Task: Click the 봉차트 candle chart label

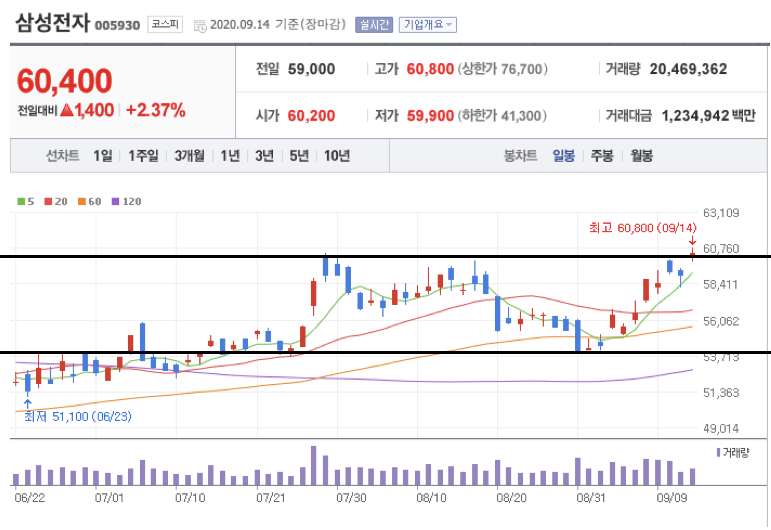Action: (520, 156)
